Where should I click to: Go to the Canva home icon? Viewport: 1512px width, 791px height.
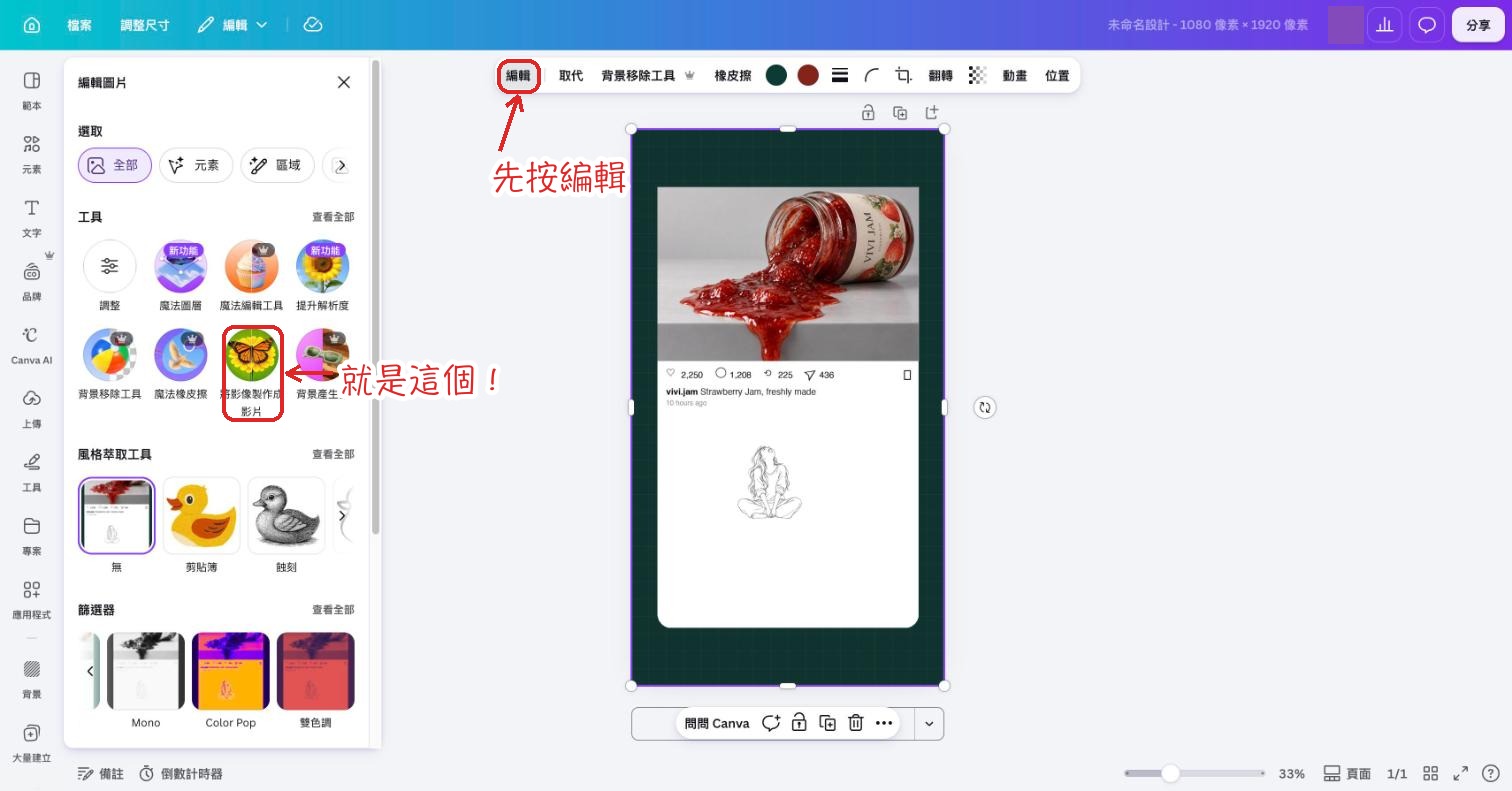[x=32, y=25]
